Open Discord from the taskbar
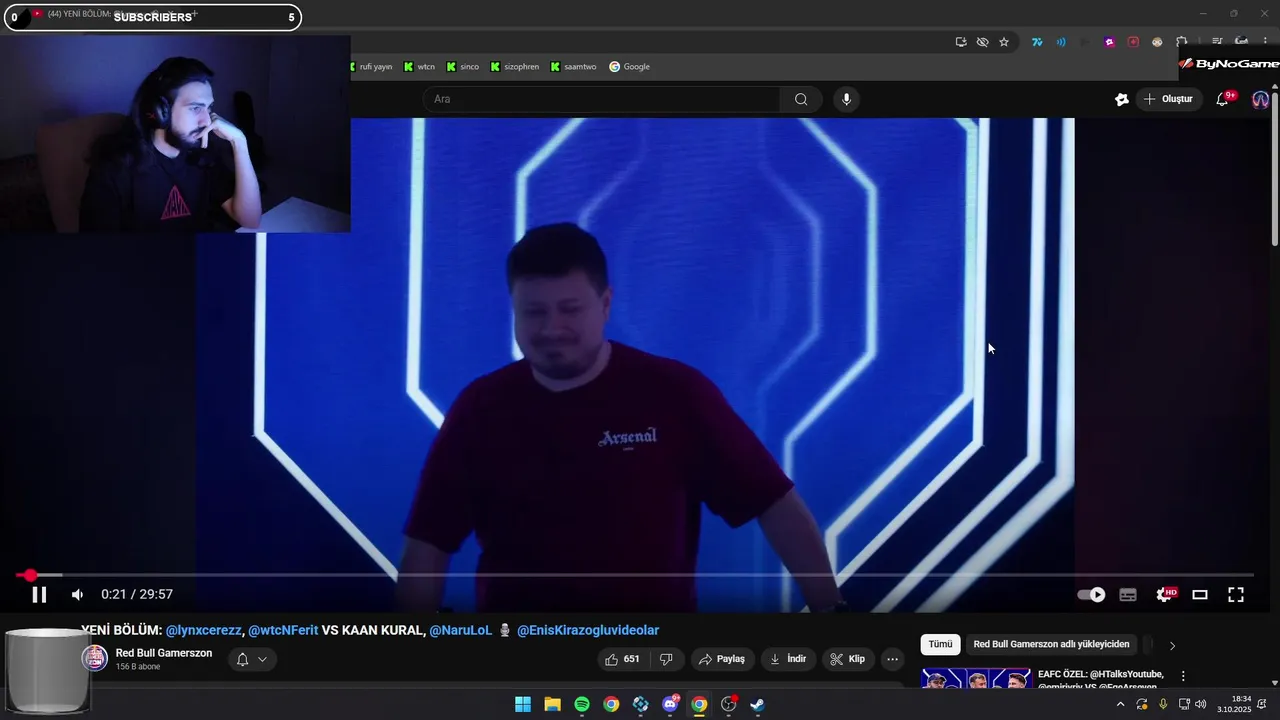Screen dimensions: 1280x720 click(670, 704)
